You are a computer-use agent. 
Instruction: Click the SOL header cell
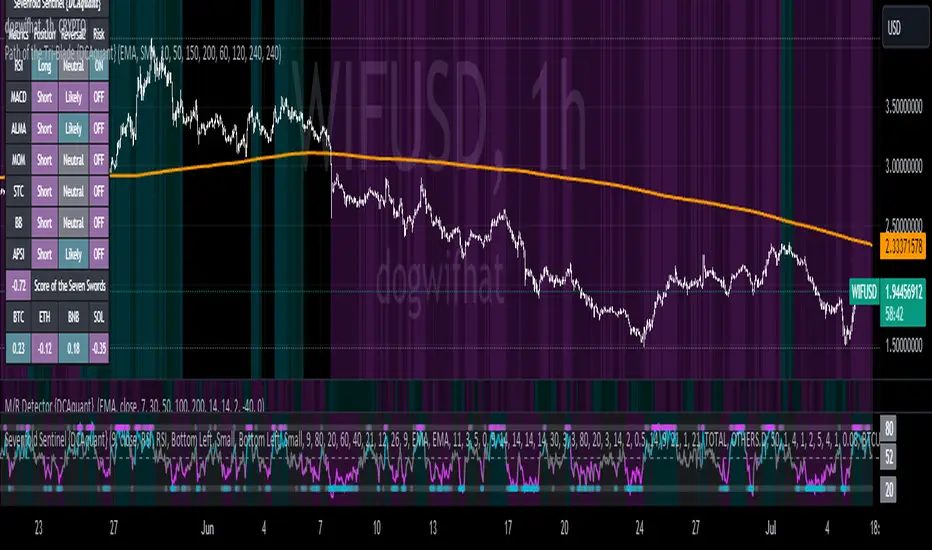(99, 317)
